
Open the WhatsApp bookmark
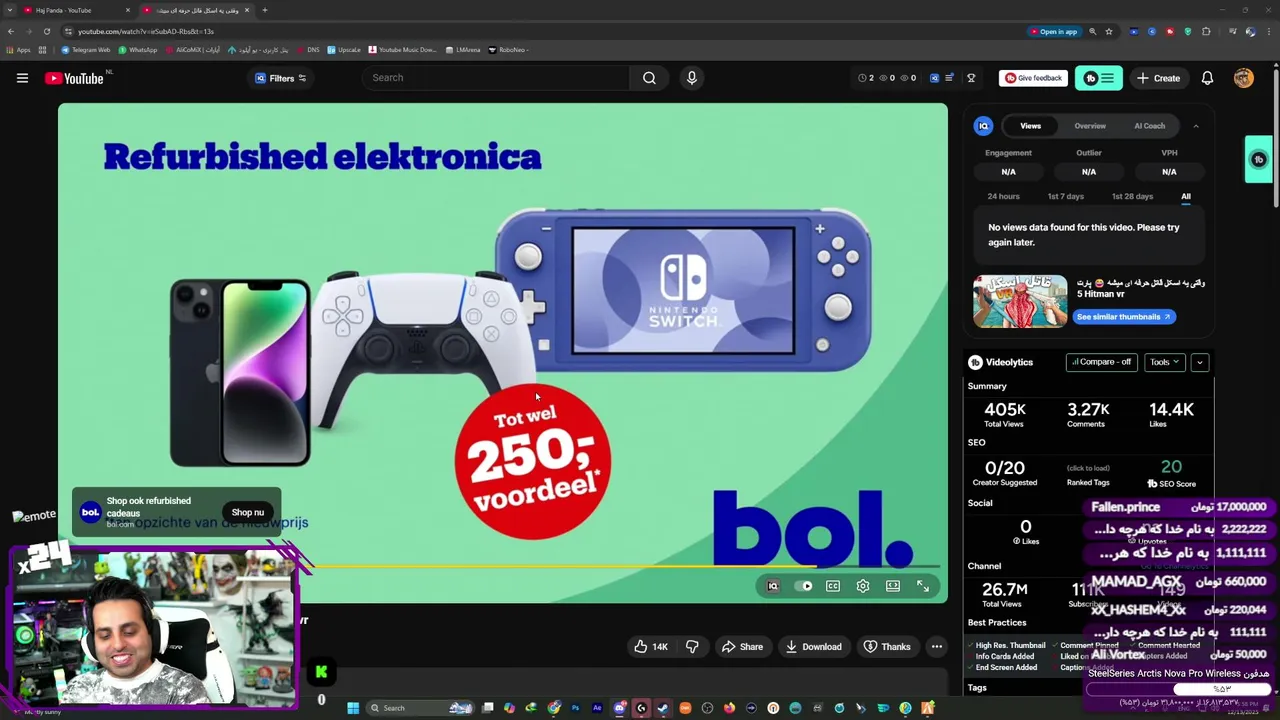pyautogui.click(x=138, y=50)
